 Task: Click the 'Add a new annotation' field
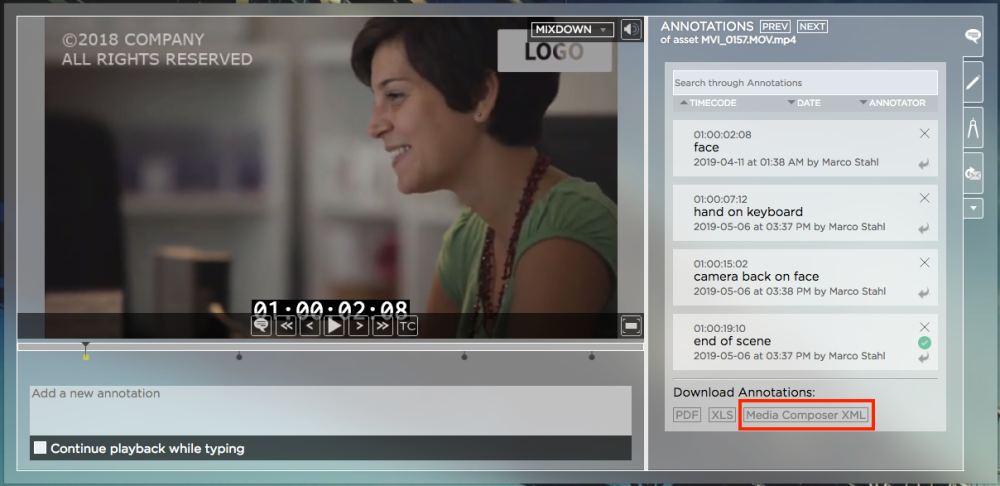click(x=330, y=410)
